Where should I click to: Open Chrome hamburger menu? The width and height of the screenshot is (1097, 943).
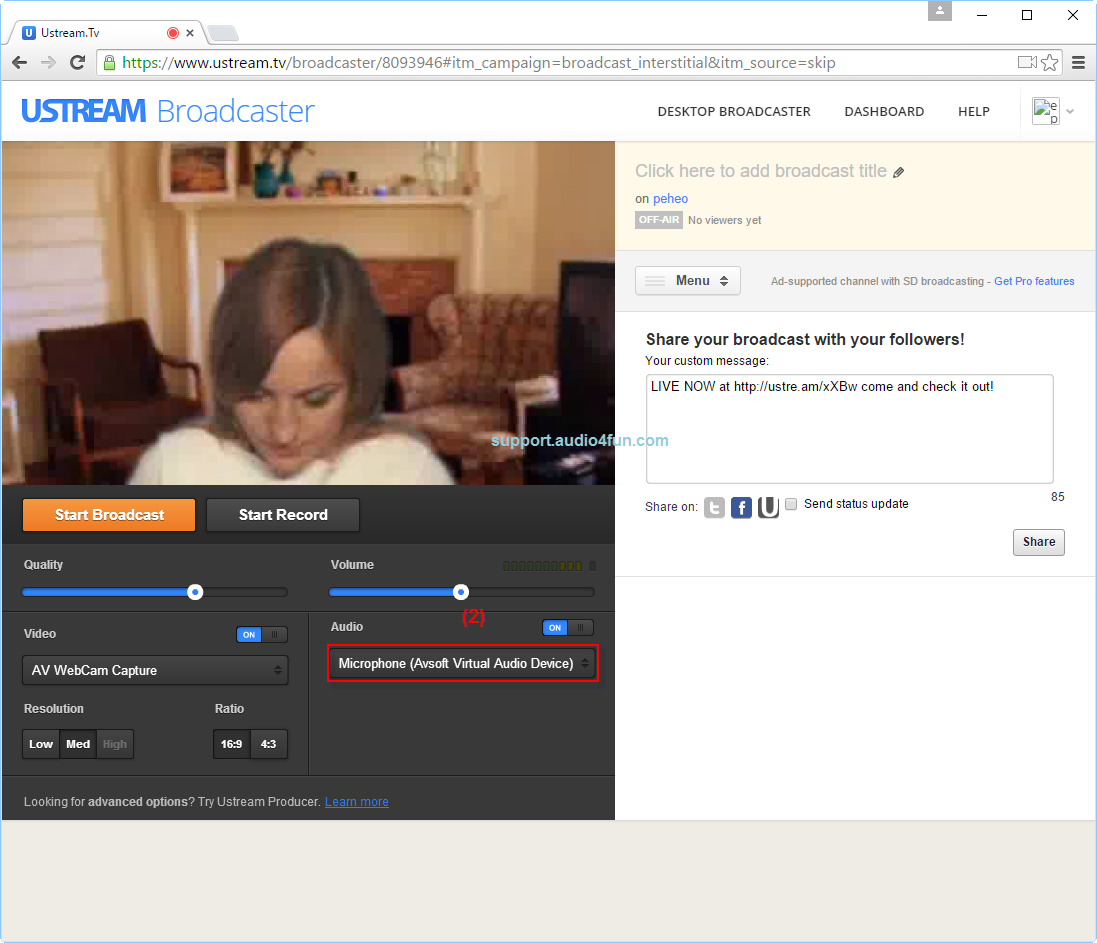1078,63
